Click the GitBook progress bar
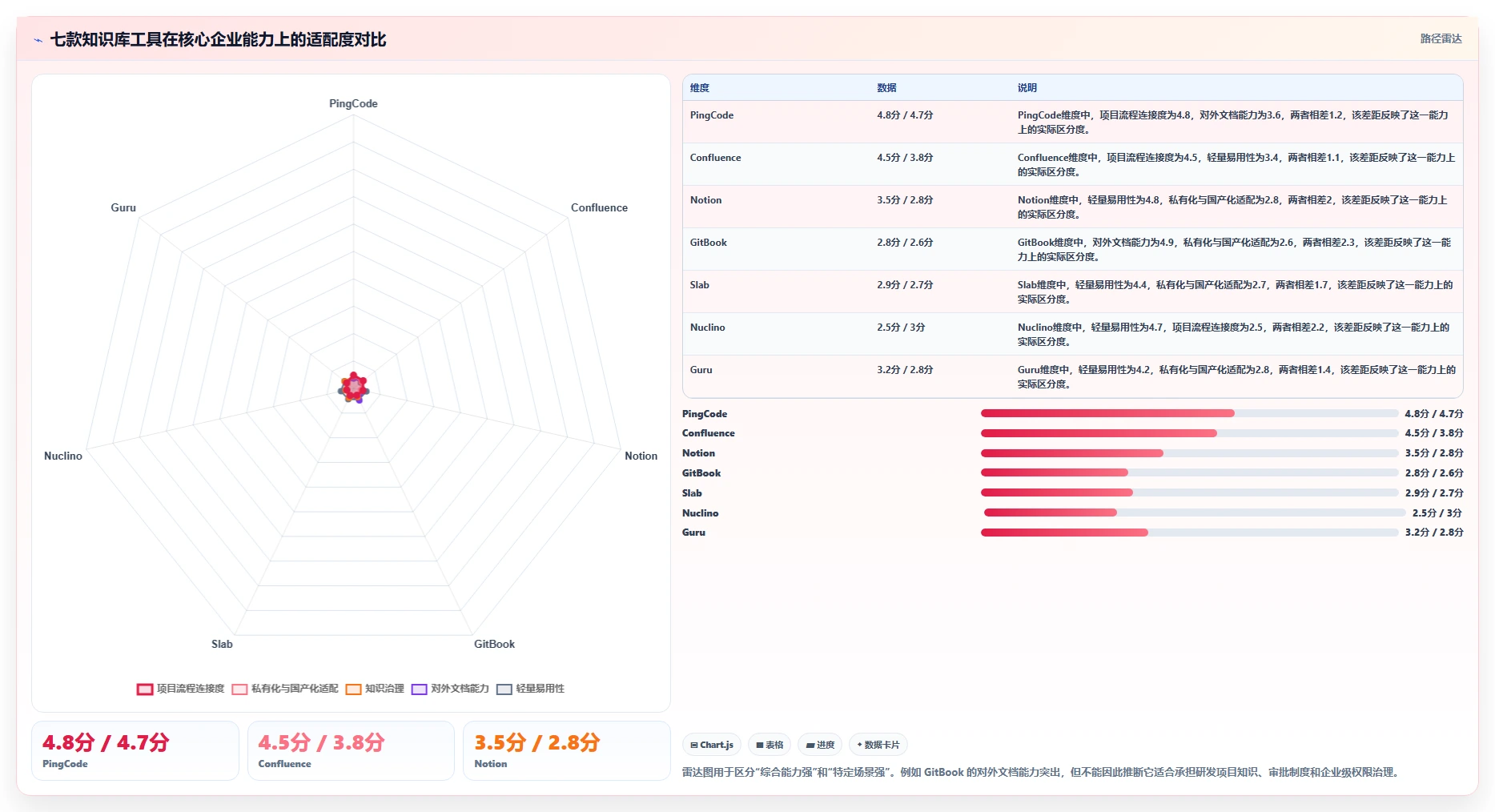The image size is (1495, 812). (x=1189, y=472)
